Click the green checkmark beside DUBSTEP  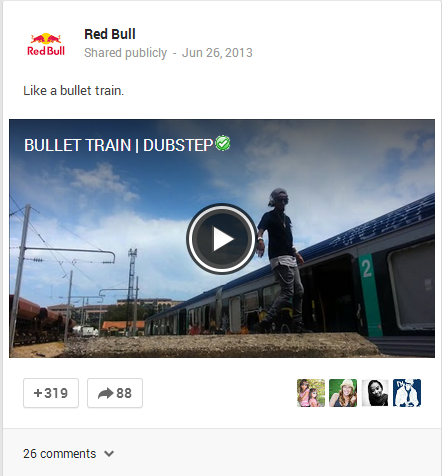(223, 143)
